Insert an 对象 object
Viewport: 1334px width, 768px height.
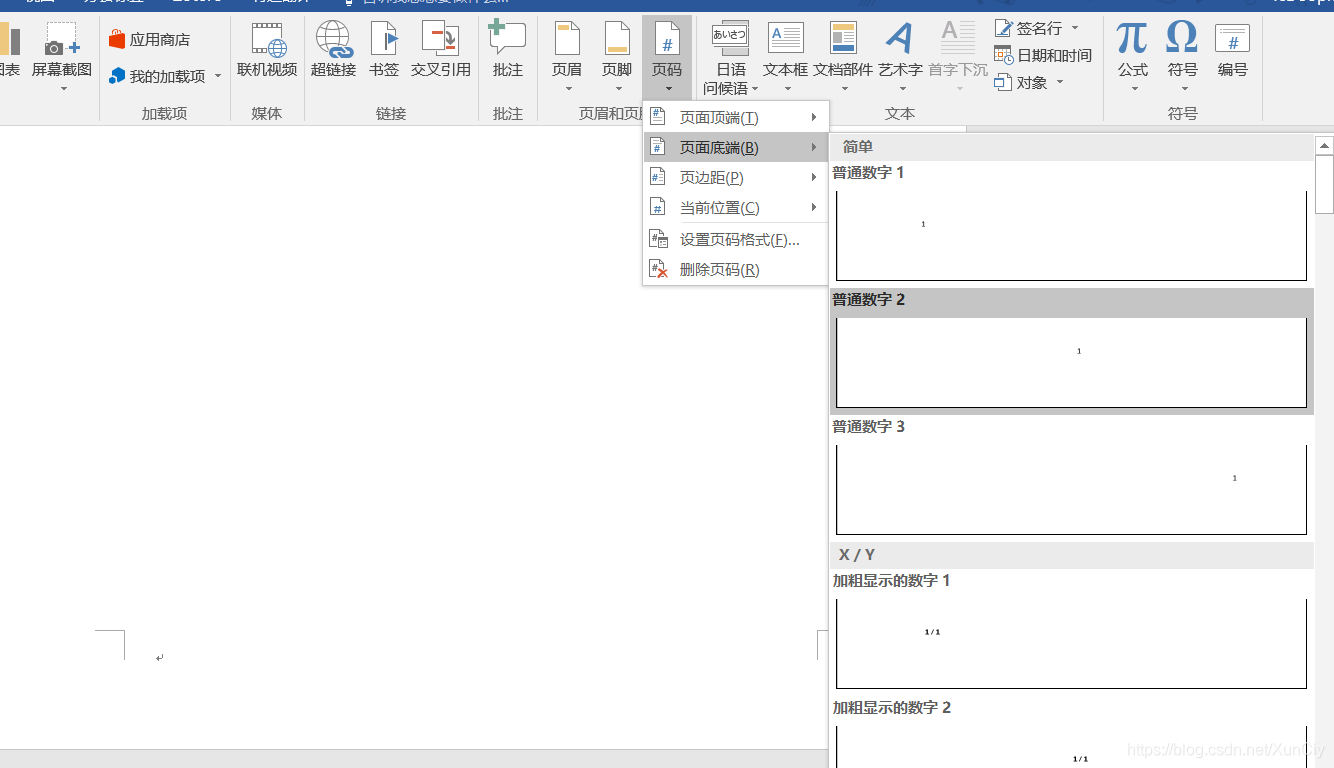1030,82
